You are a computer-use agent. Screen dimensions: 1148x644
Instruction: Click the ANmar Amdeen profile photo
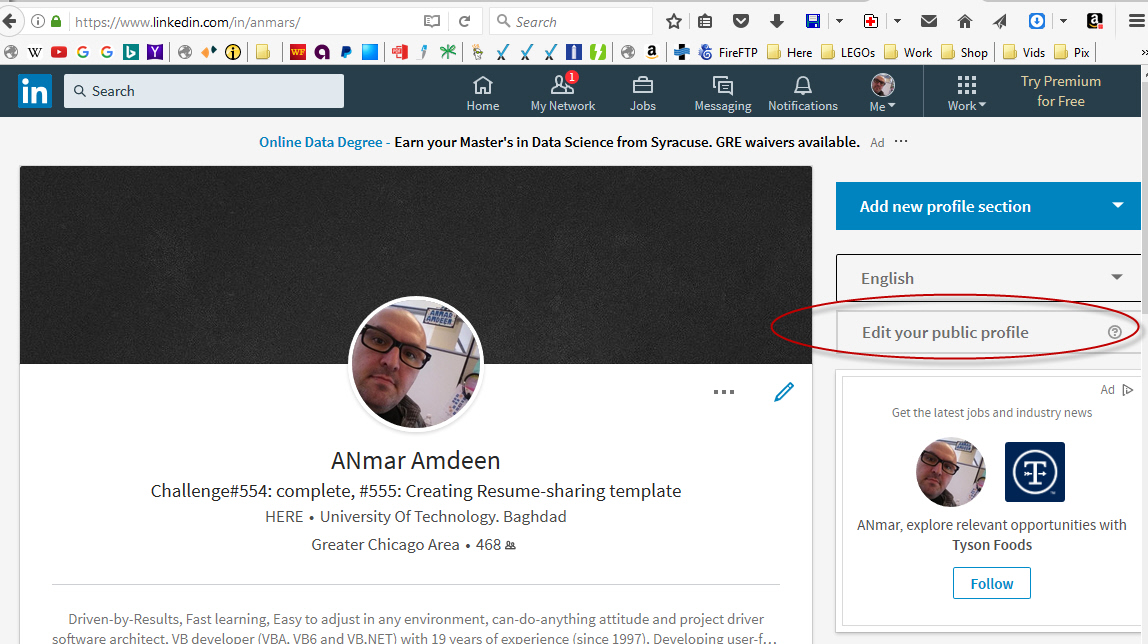click(416, 363)
